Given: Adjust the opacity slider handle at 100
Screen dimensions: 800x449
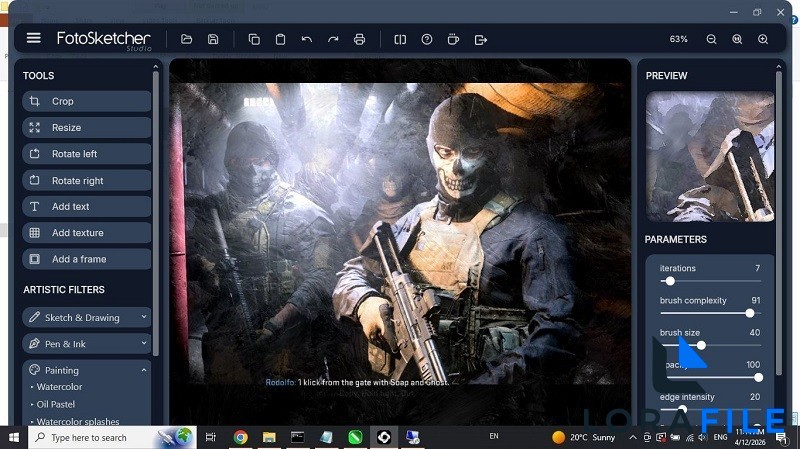Looking at the screenshot, I should pos(758,378).
